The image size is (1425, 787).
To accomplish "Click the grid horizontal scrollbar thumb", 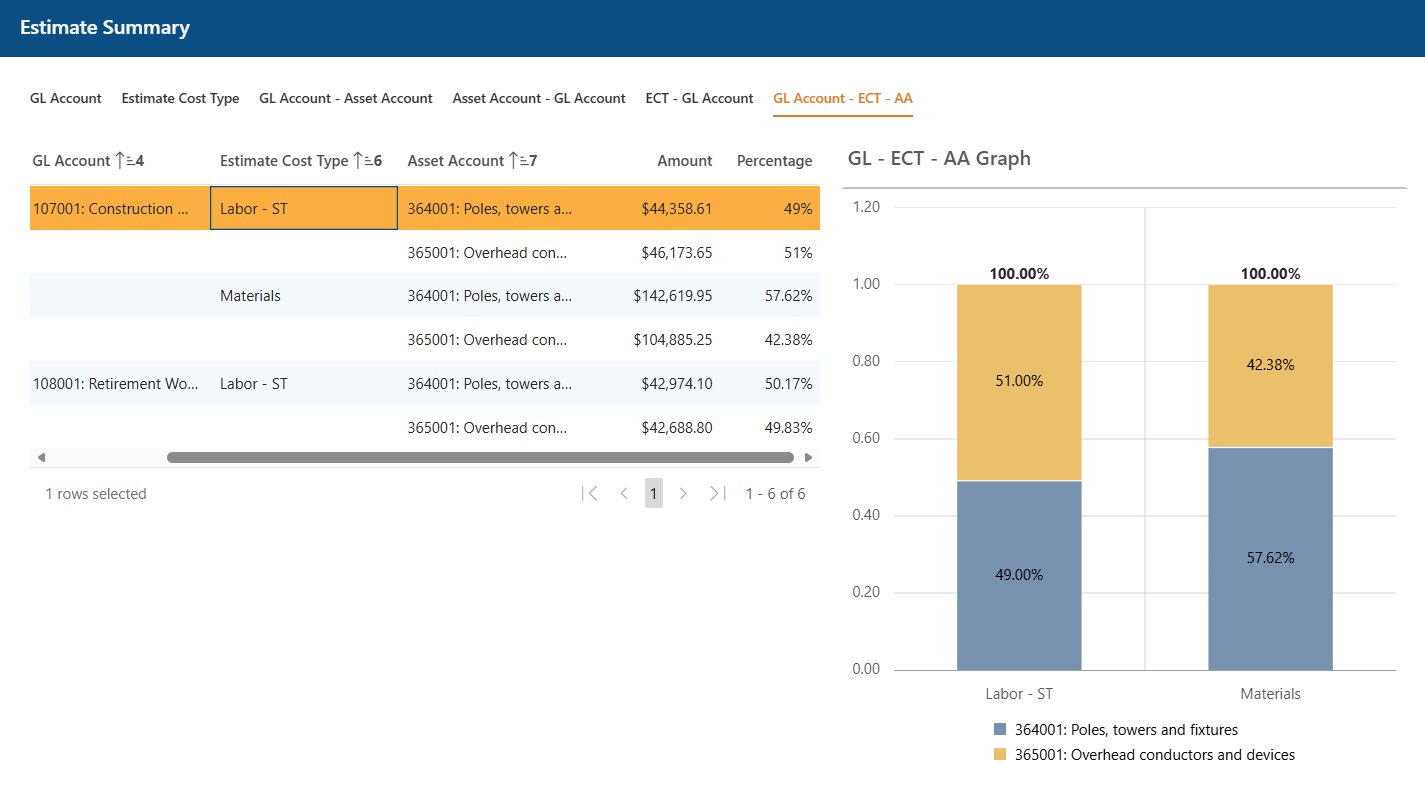I will pos(480,457).
